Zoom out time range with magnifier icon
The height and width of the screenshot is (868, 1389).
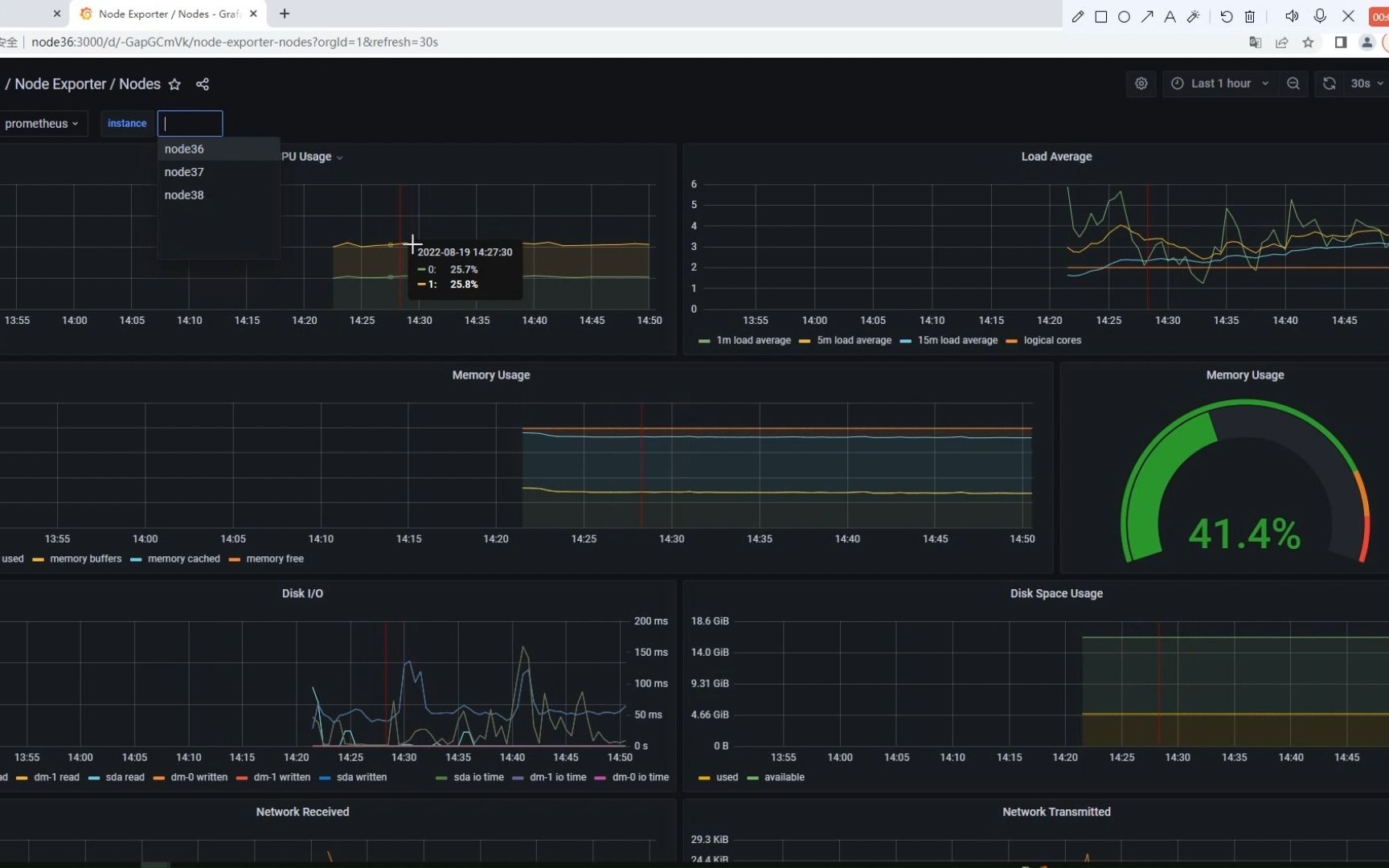(x=1294, y=84)
